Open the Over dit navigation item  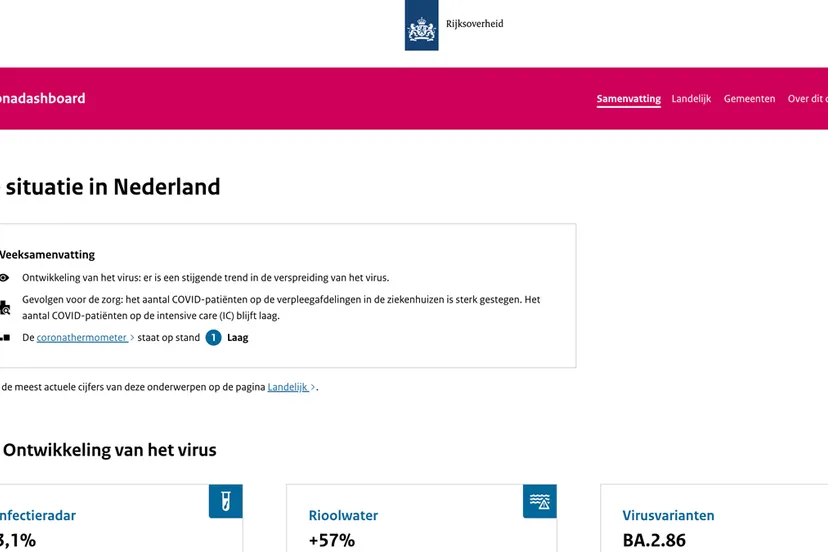click(807, 99)
